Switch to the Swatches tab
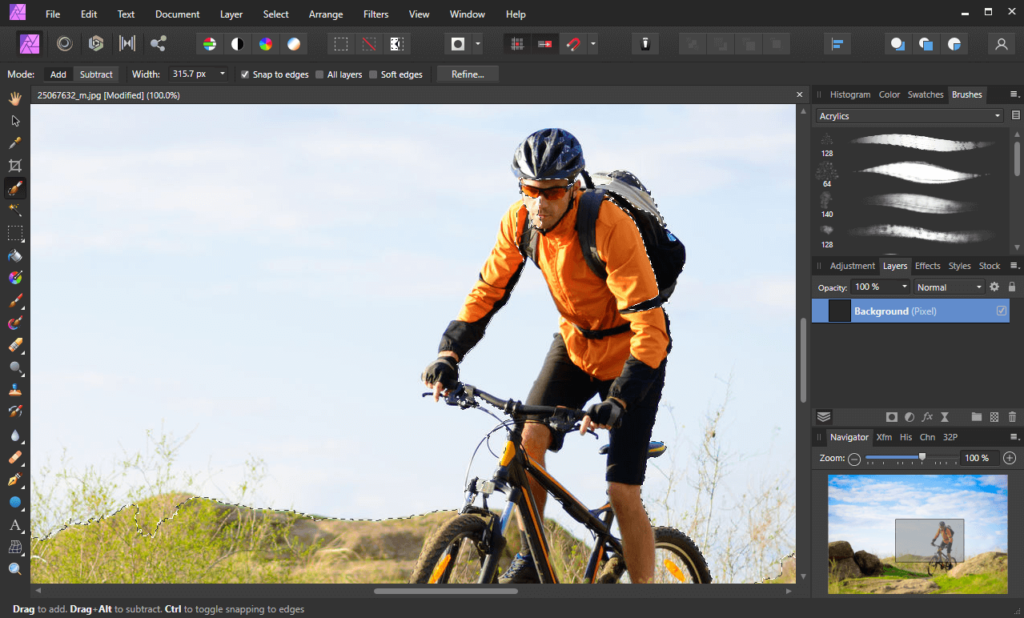This screenshot has height=618, width=1024. 925,94
